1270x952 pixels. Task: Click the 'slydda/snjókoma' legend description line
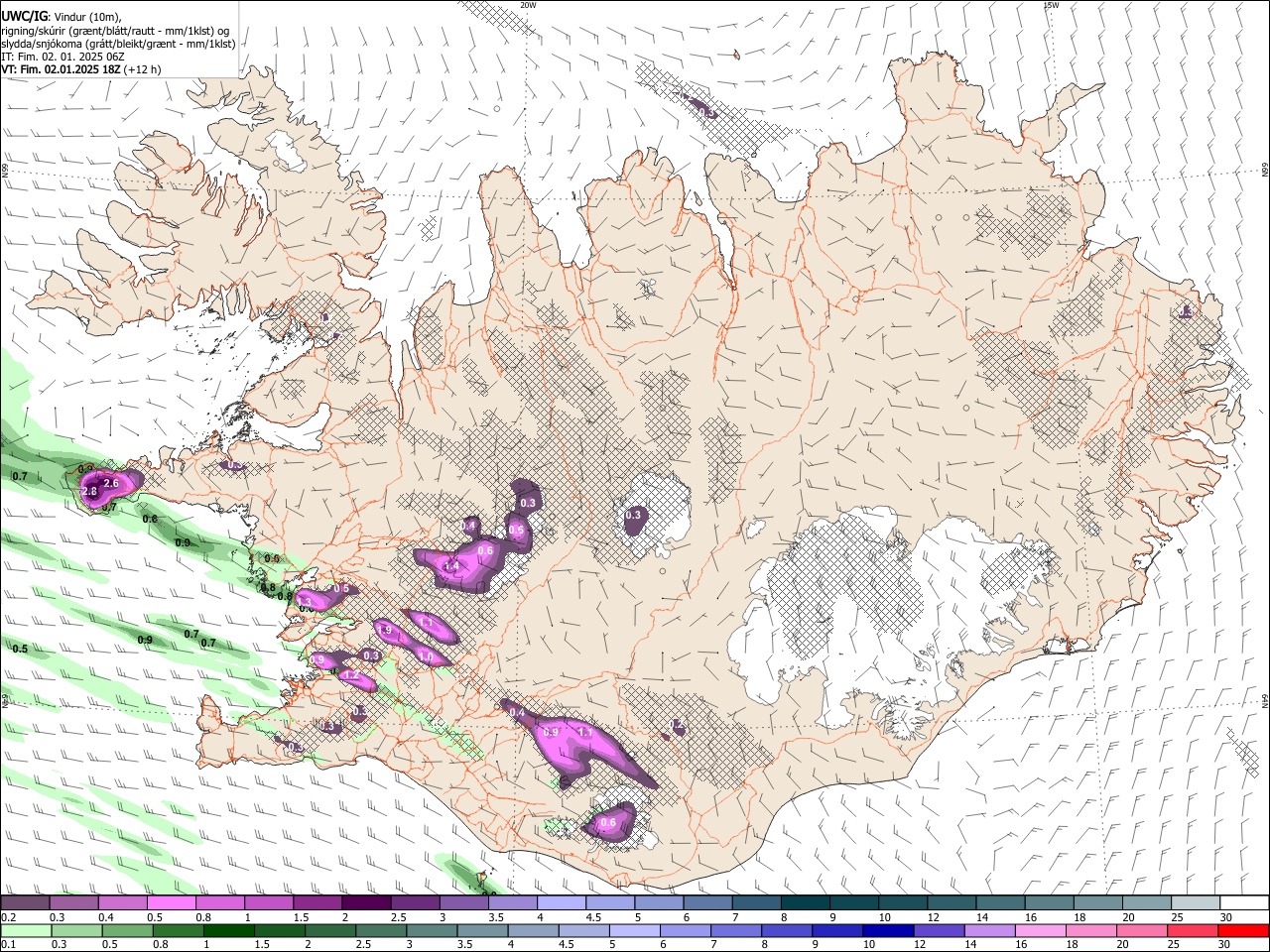point(118,44)
